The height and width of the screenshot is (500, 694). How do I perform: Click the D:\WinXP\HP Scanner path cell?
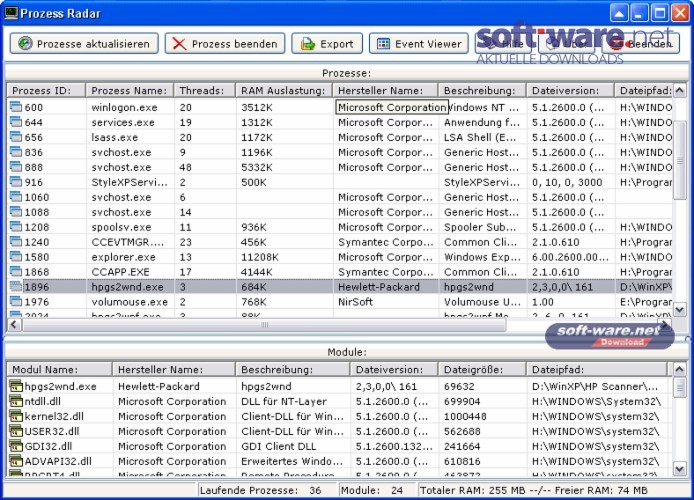(595, 386)
